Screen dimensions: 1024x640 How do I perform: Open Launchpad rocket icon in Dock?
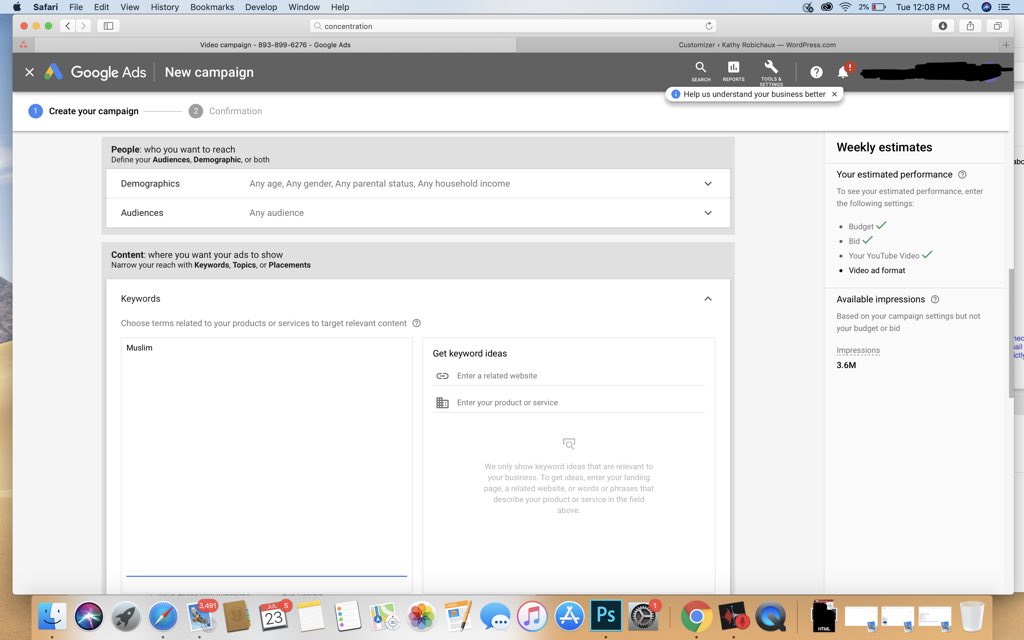(x=125, y=616)
